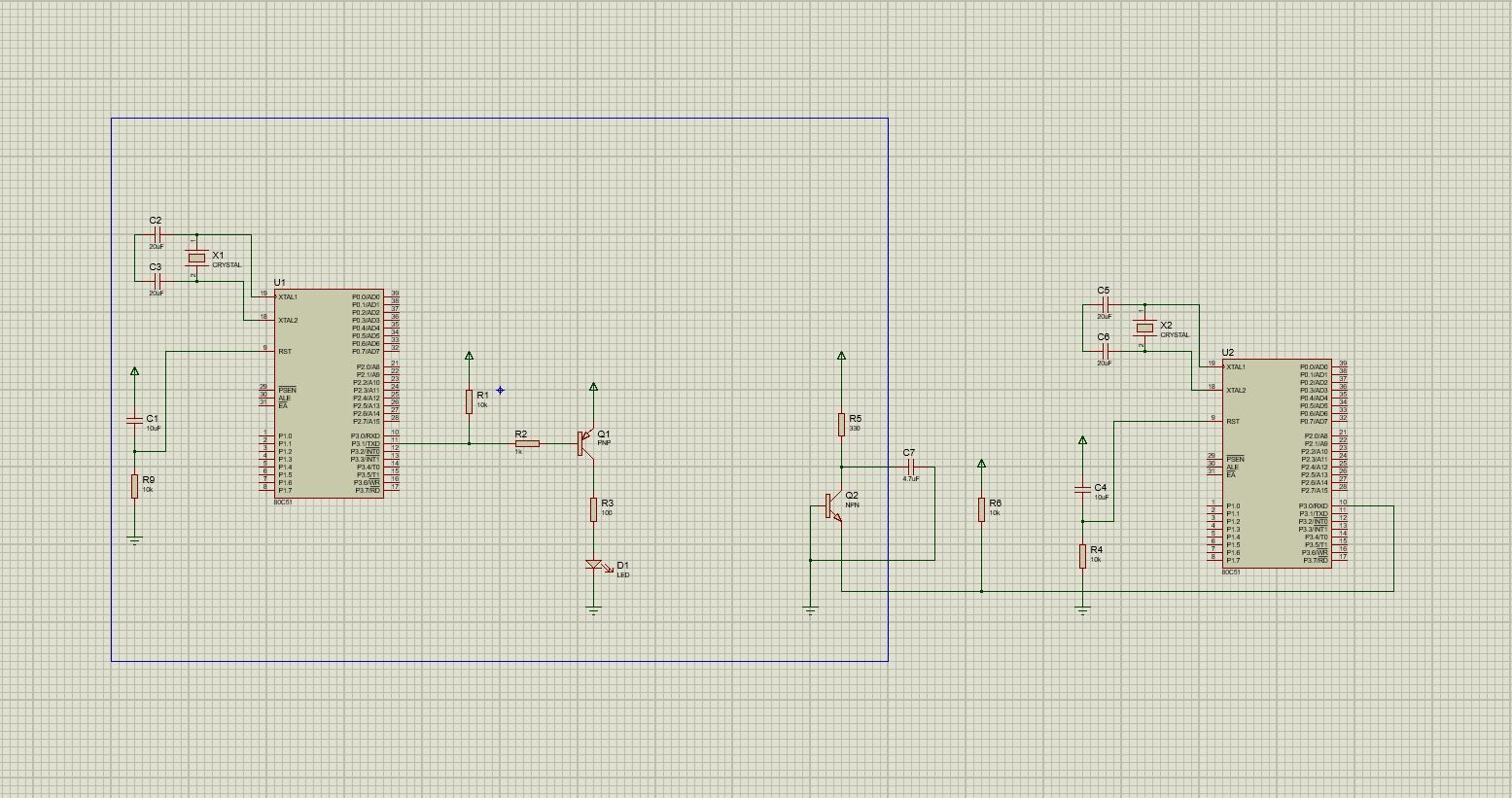Image resolution: width=1512 pixels, height=798 pixels.
Task: Click U2's "P2.0/A8" pin label
Action: click(1317, 436)
